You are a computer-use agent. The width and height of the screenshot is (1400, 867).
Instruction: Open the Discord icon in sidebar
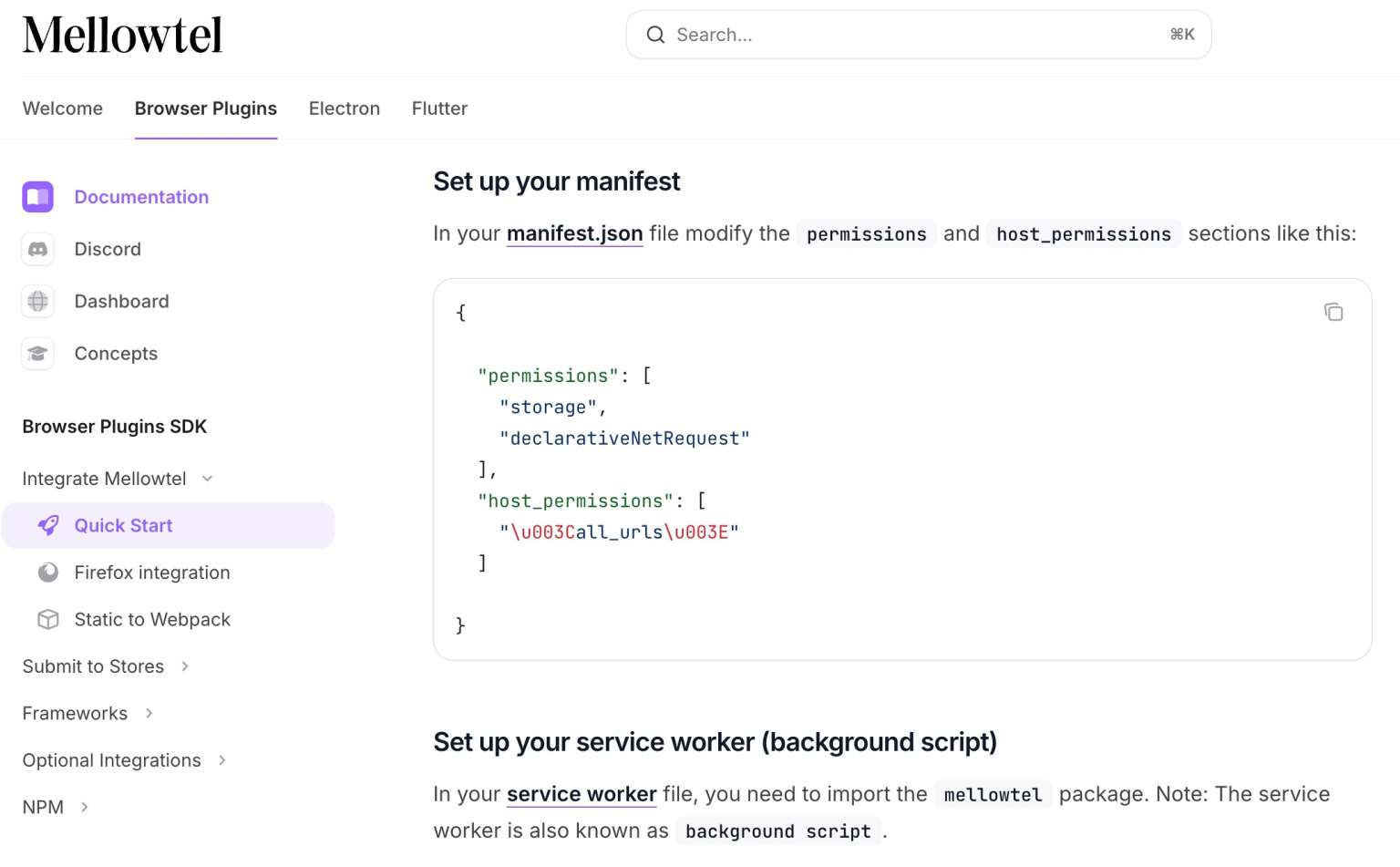pos(37,249)
